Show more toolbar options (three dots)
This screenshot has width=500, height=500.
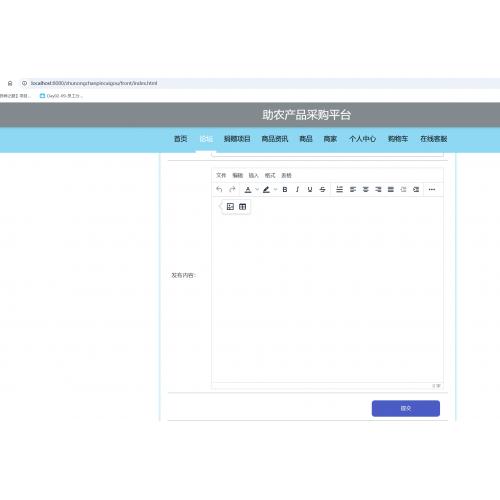coord(432,189)
